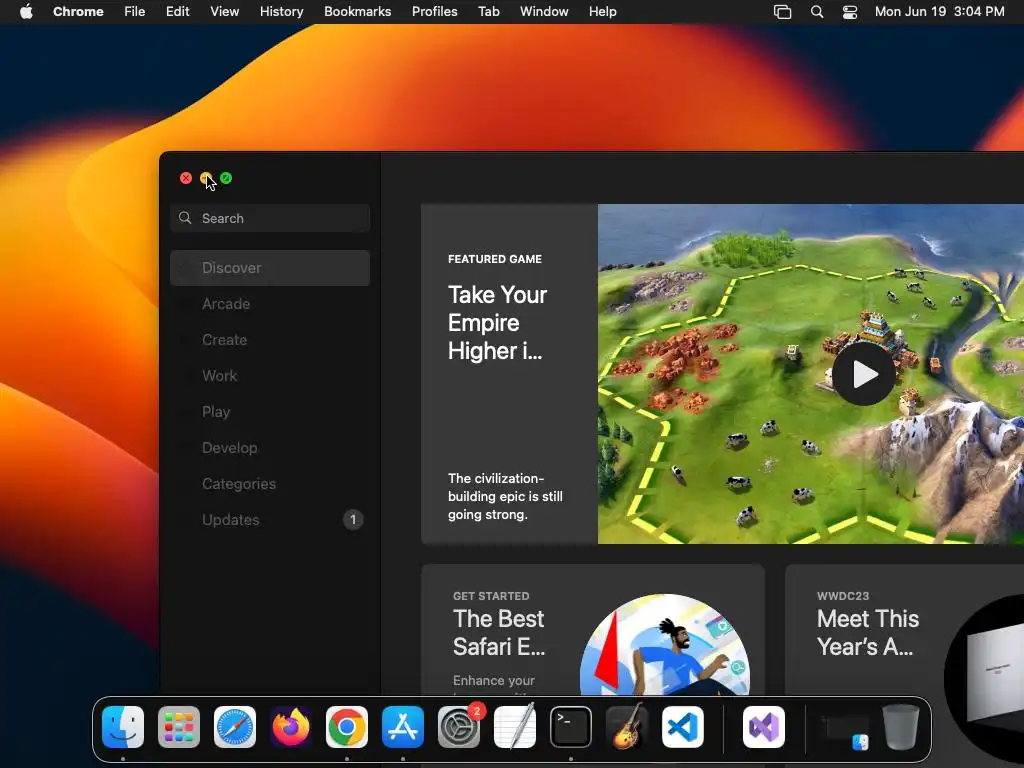1024x768 pixels.
Task: Close the App Store window
Action: point(186,178)
